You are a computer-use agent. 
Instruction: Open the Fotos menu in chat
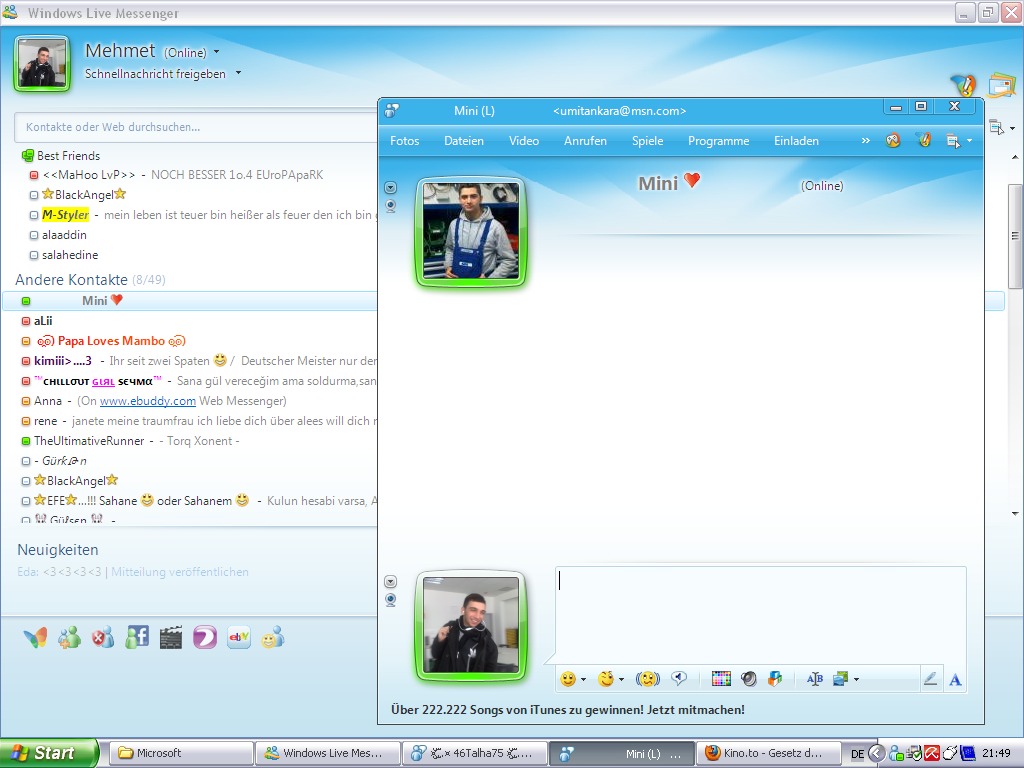point(404,140)
